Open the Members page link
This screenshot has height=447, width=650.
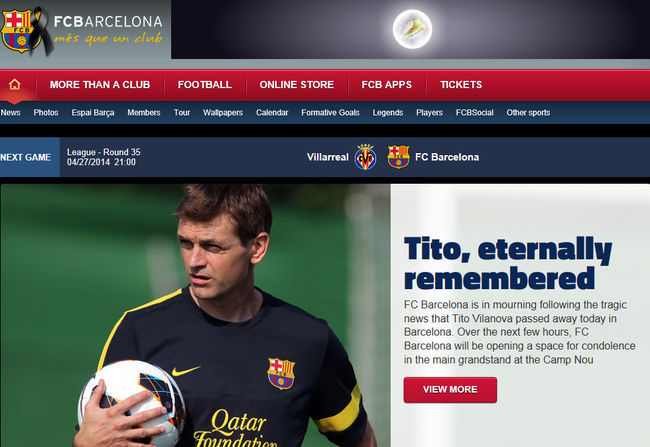pyautogui.click(x=144, y=113)
